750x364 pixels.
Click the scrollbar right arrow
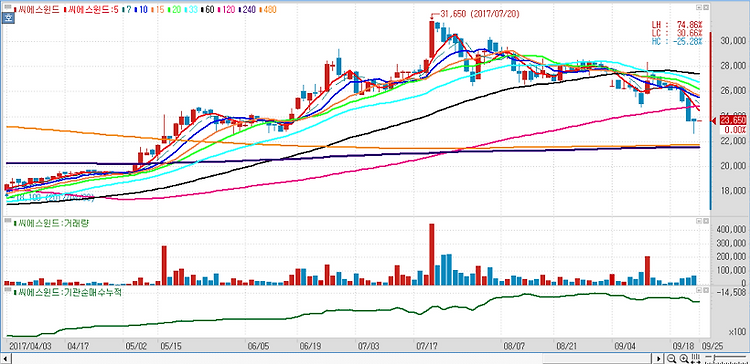(659, 358)
